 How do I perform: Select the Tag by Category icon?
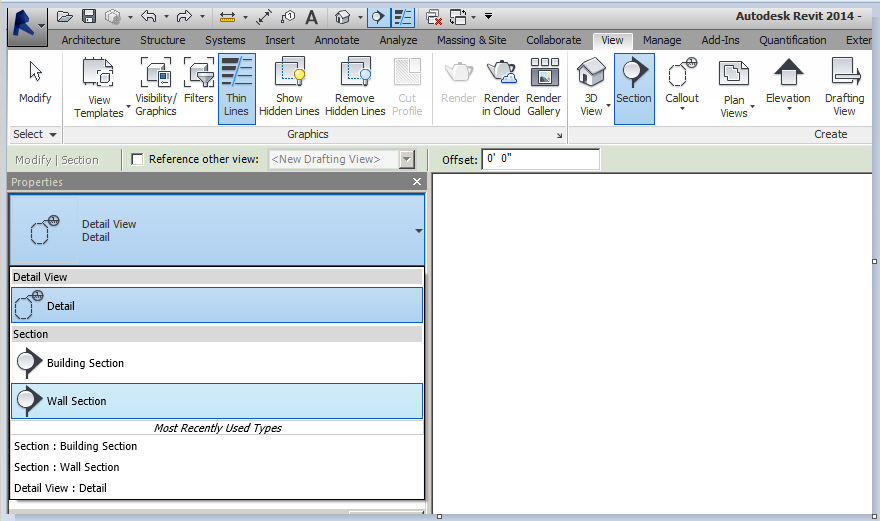(x=288, y=17)
